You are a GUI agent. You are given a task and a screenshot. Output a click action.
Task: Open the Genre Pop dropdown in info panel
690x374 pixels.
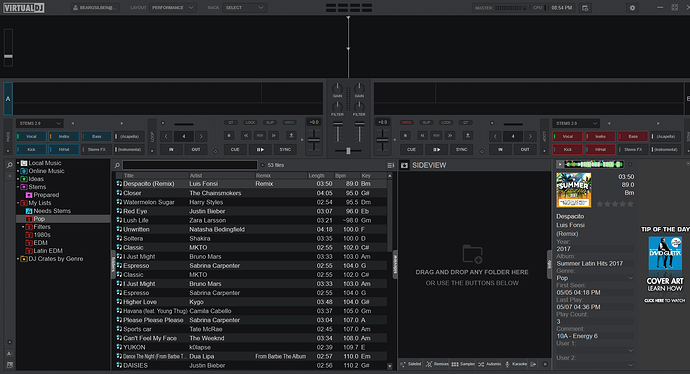coord(595,278)
